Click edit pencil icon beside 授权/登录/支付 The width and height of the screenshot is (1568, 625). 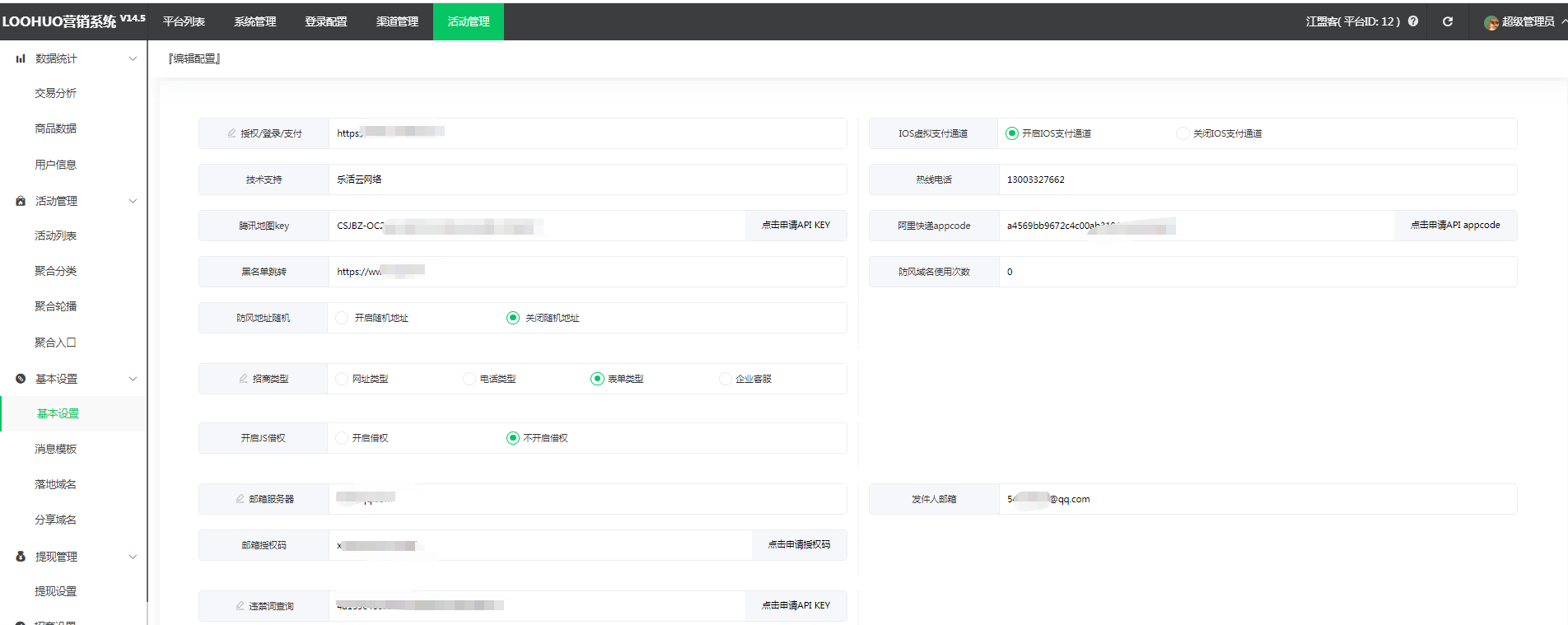232,133
